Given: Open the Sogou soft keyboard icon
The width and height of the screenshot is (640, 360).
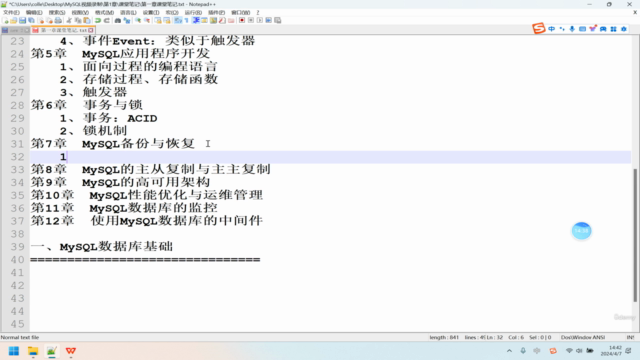Looking at the screenshot, I should click(x=582, y=29).
